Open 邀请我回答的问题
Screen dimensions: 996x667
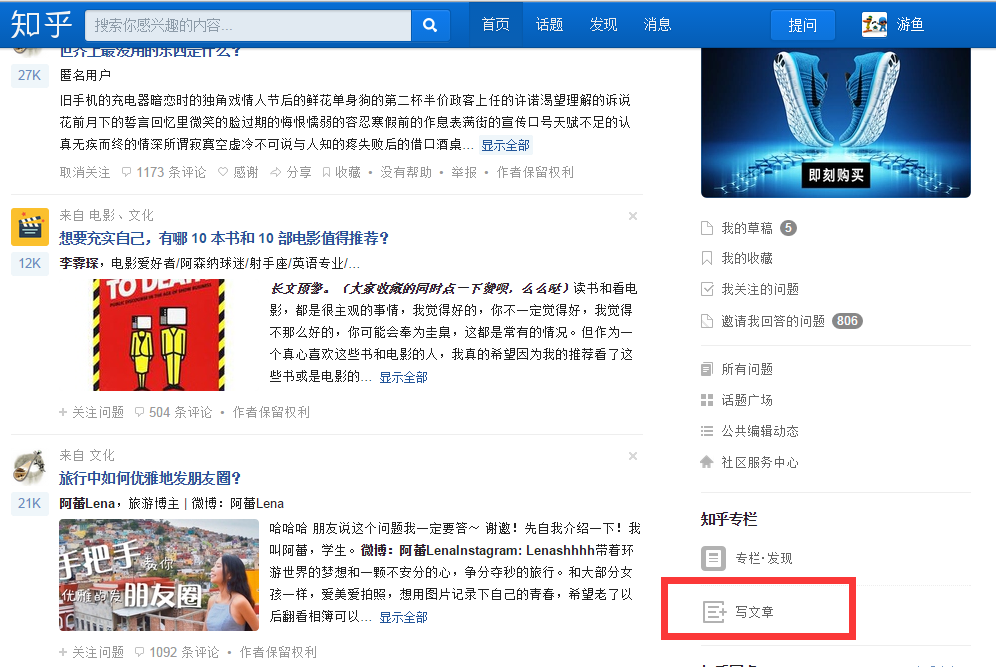click(763, 321)
